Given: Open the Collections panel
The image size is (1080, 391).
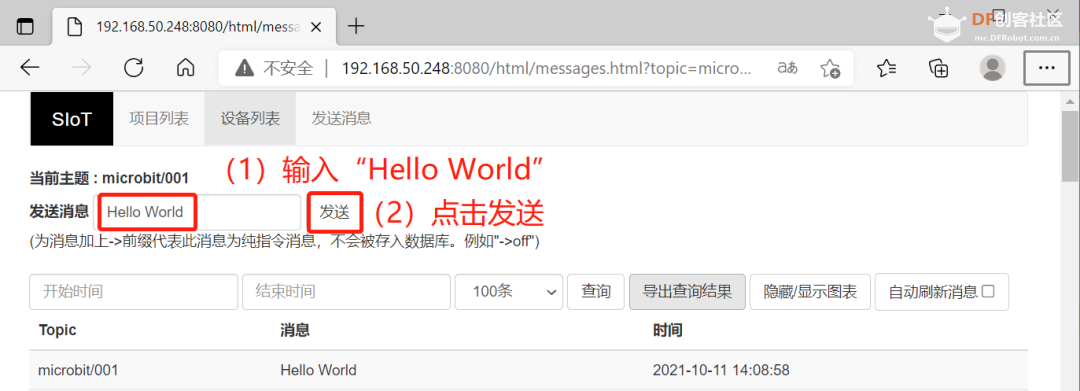Looking at the screenshot, I should click(939, 67).
